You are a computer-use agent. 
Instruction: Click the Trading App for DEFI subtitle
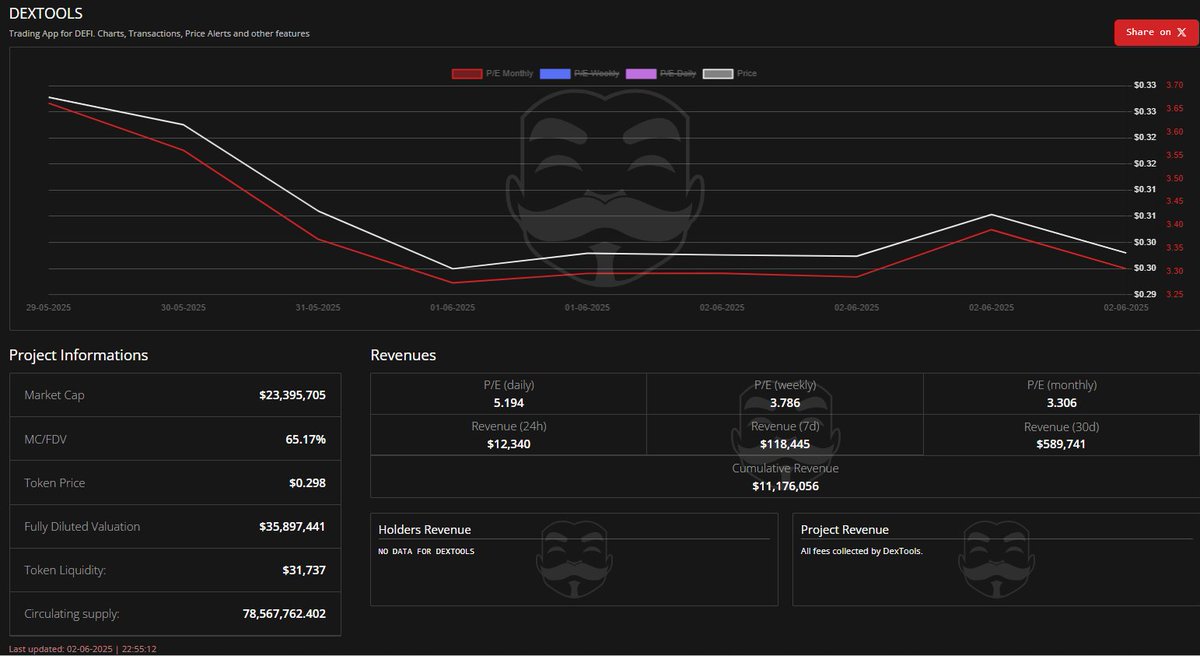pyautogui.click(x=159, y=33)
